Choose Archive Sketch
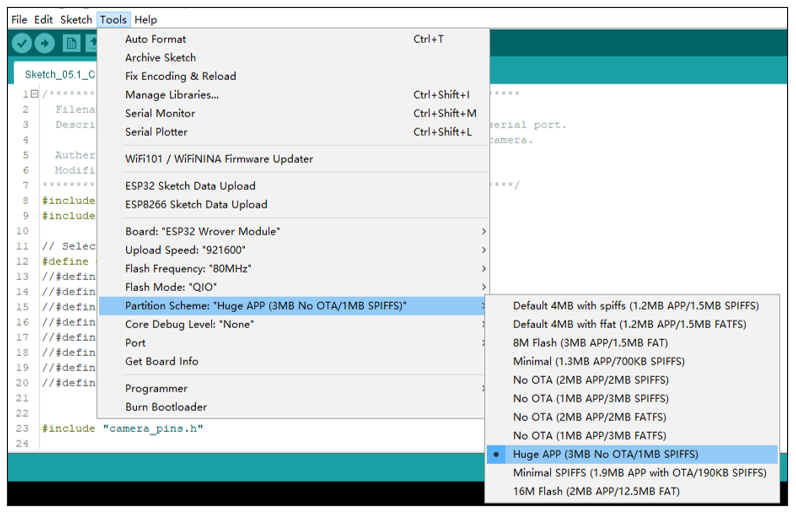Image resolution: width=796 pixels, height=514 pixels. pos(293,57)
